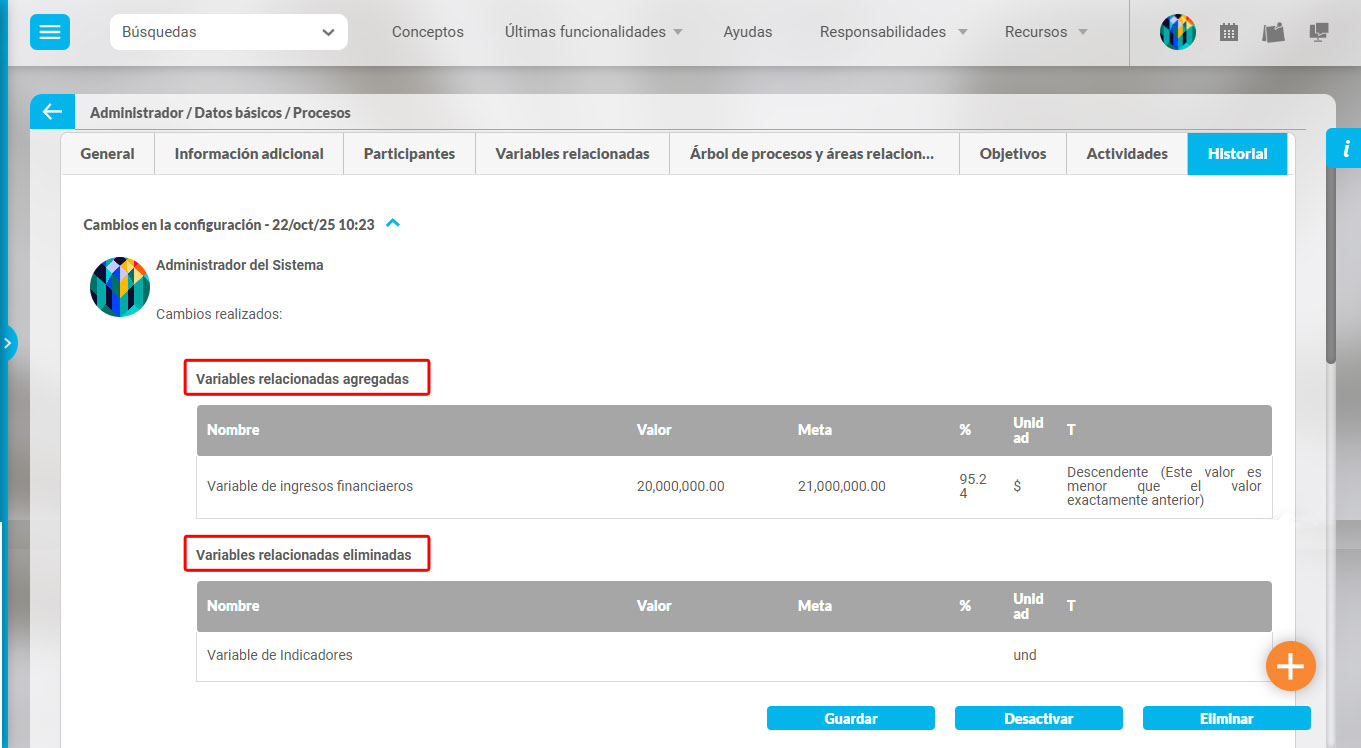Viewport: 1361px width, 748px height.
Task: Click Conceptos in the top menu
Action: [x=427, y=31]
